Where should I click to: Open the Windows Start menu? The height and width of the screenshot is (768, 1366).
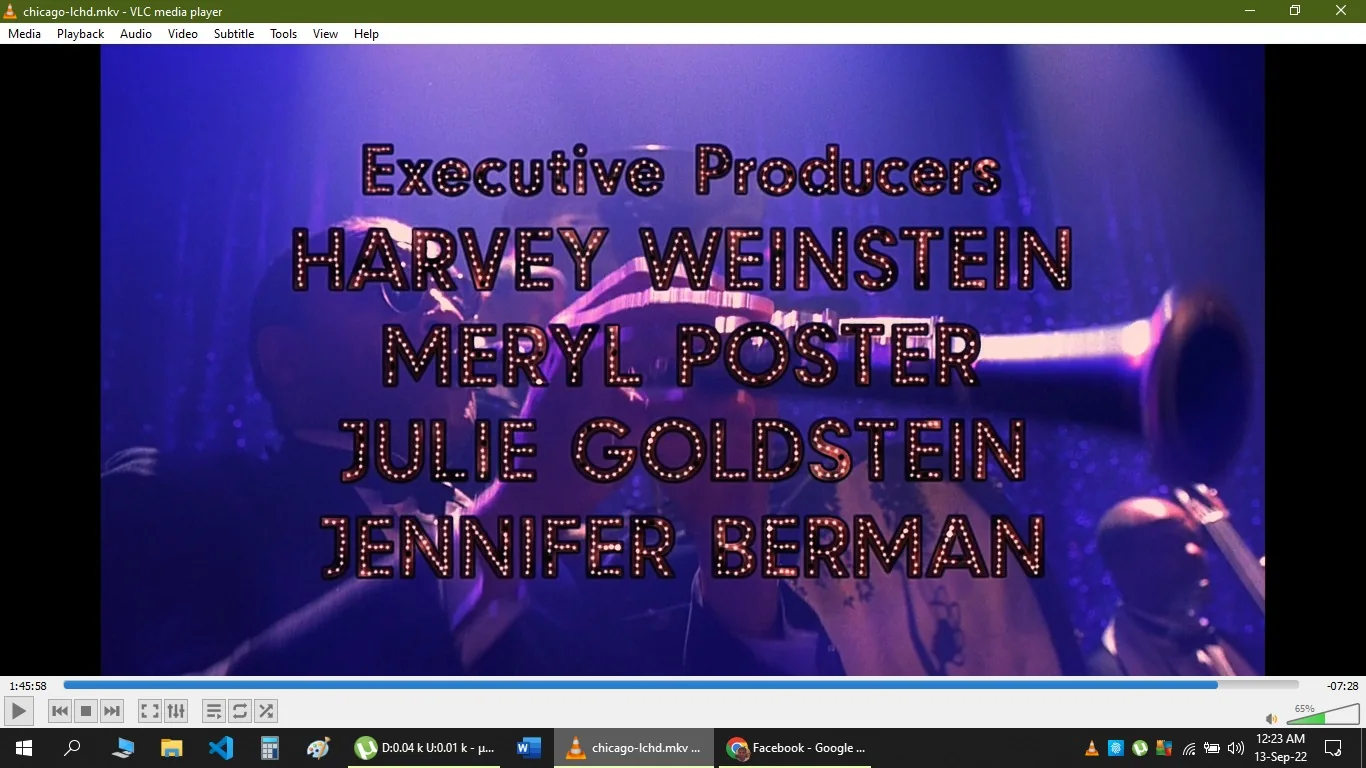coord(24,748)
